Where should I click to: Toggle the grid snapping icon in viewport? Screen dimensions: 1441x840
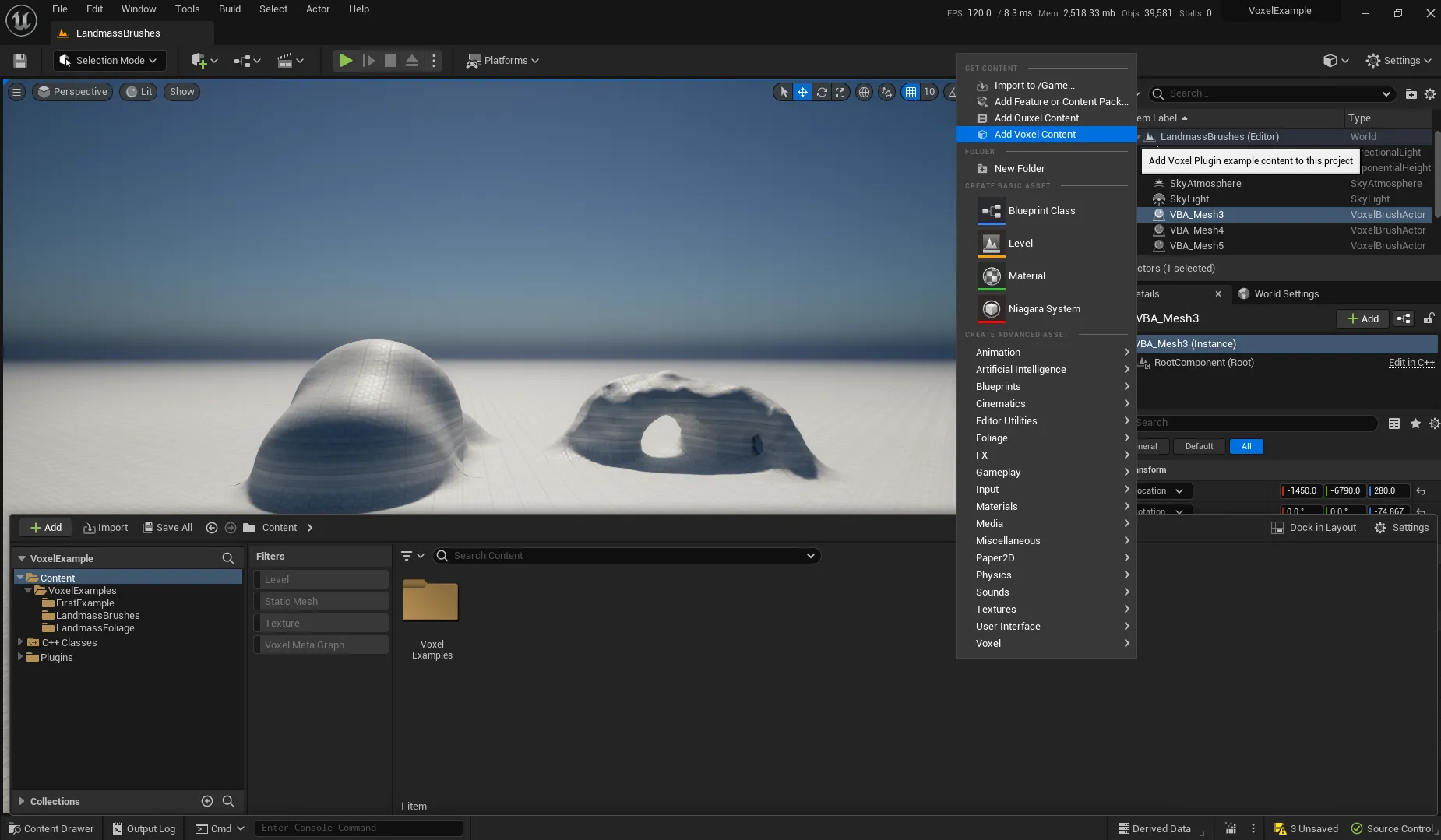(911, 92)
